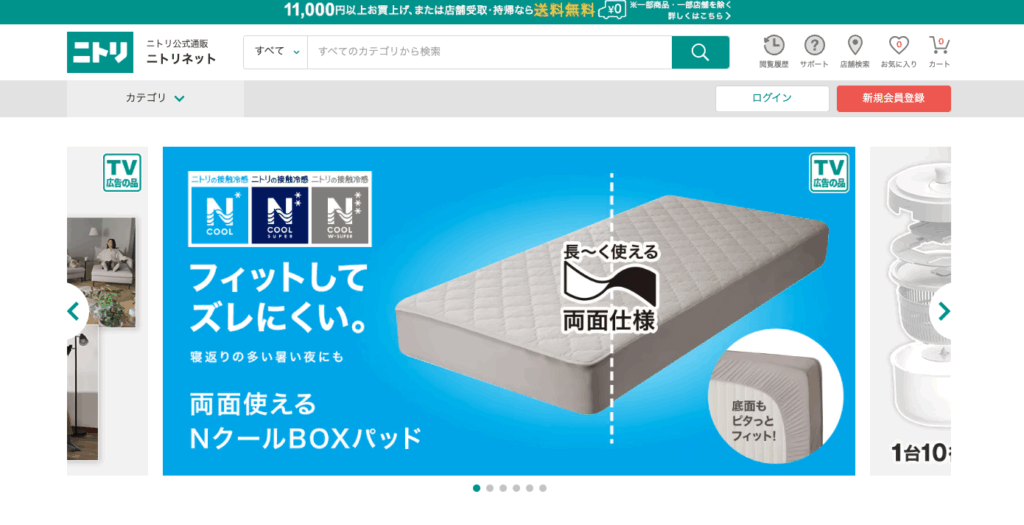Viewport: 1024px width, 525px height.
Task: Select the fourth carousel dot
Action: click(x=516, y=488)
